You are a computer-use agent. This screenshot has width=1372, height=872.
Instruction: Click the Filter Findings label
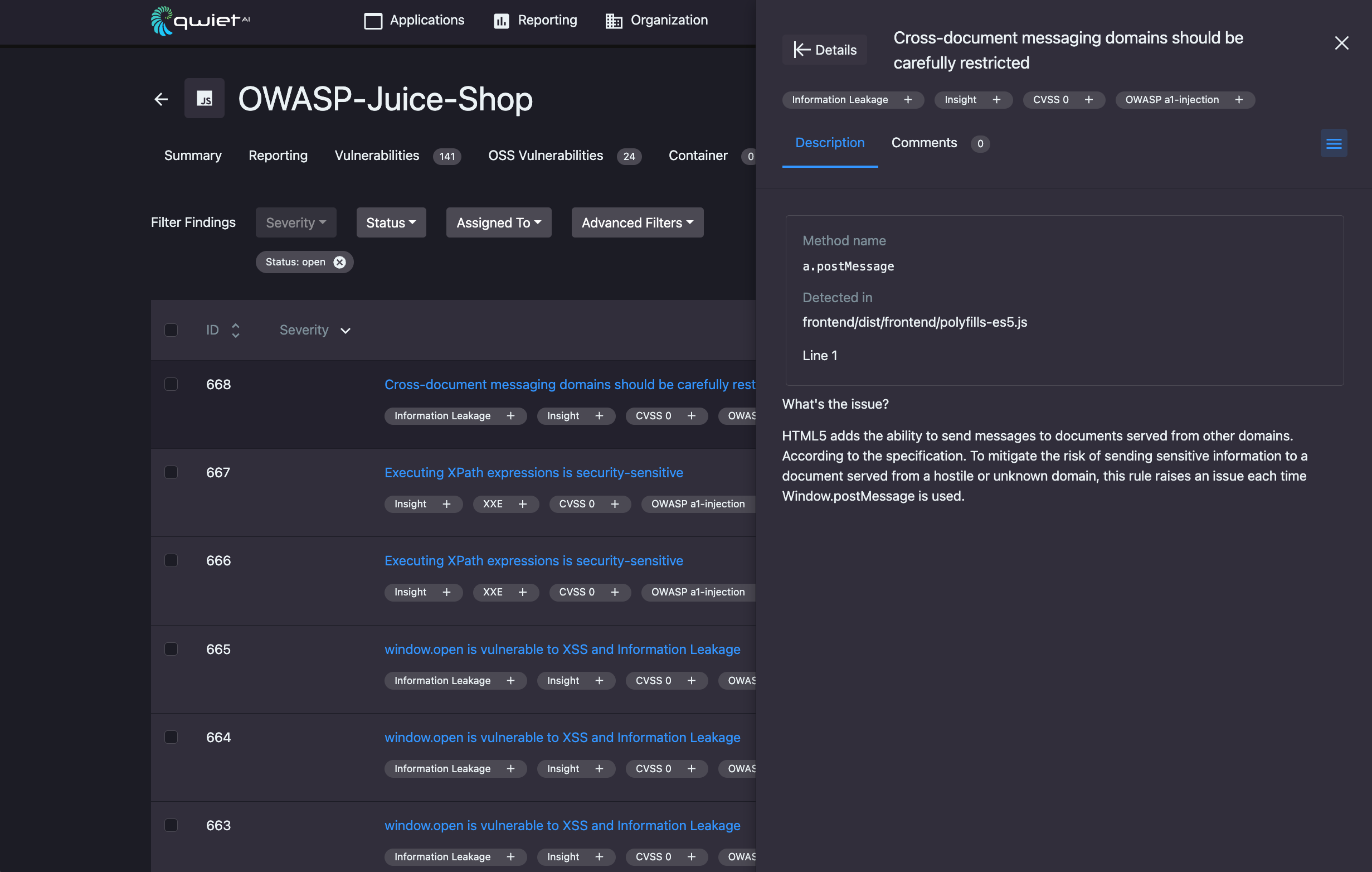click(193, 222)
